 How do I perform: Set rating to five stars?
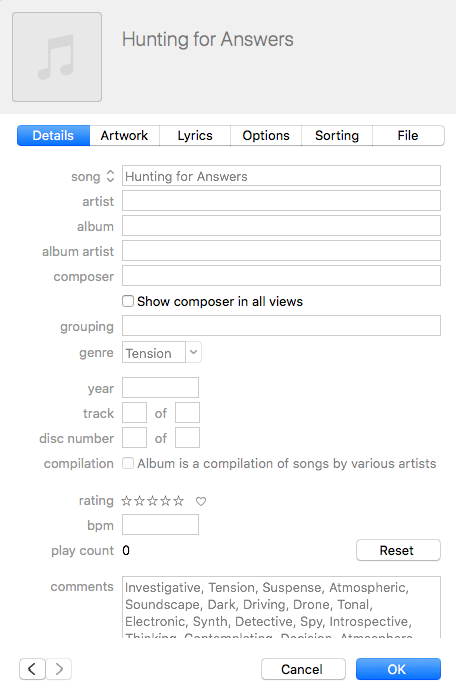(x=179, y=501)
